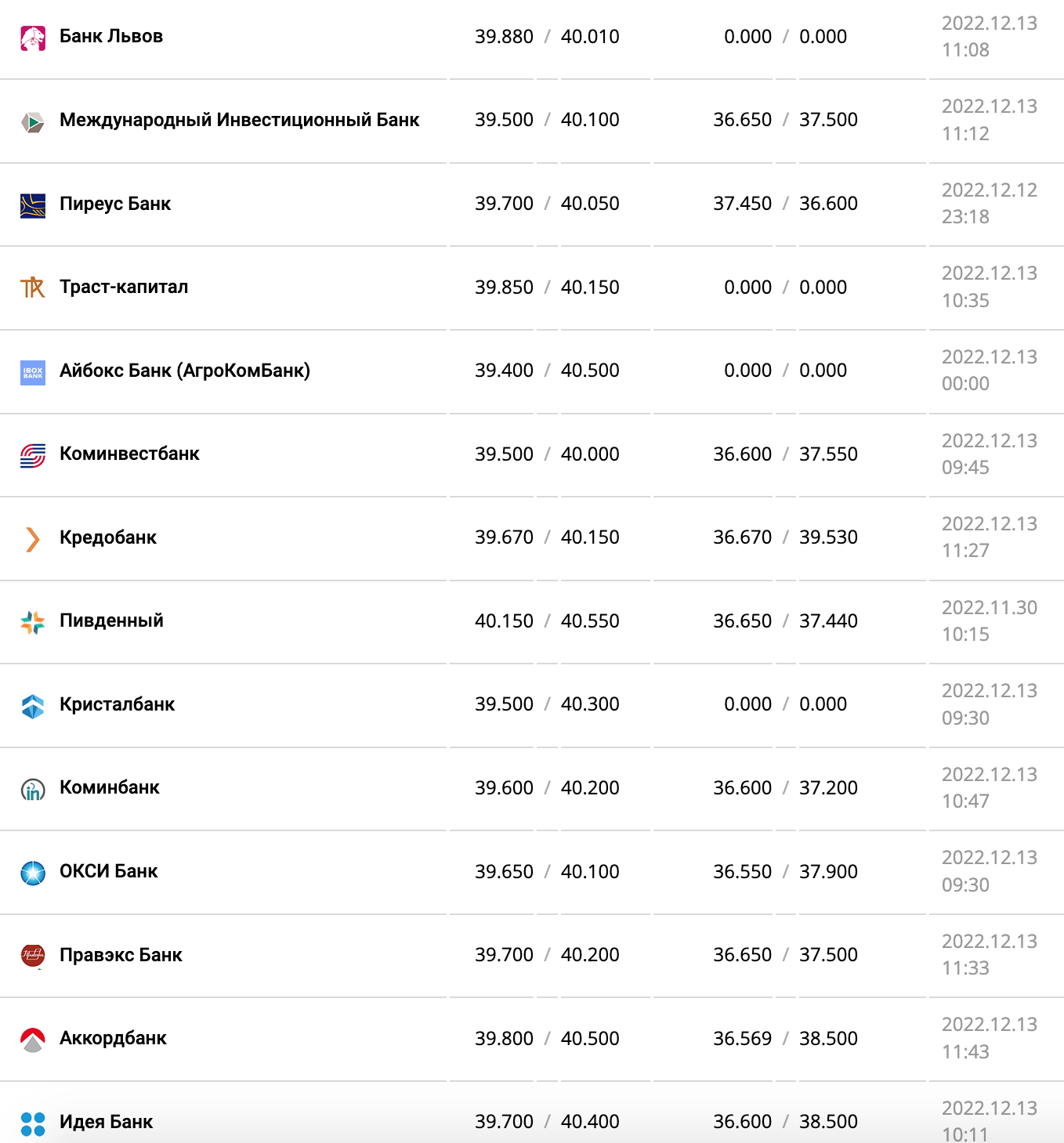
Task: Click the Пивденный colorful star logo
Action: click(x=33, y=622)
